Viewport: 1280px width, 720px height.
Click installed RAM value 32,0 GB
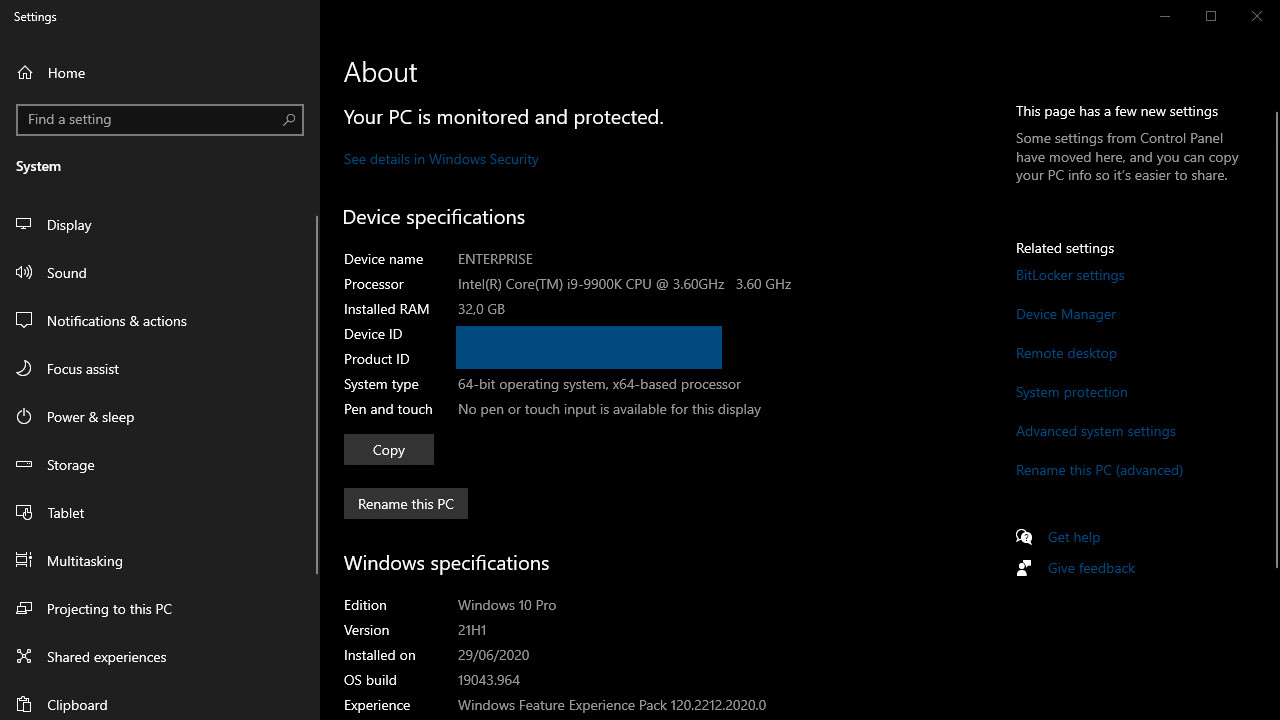[481, 309]
